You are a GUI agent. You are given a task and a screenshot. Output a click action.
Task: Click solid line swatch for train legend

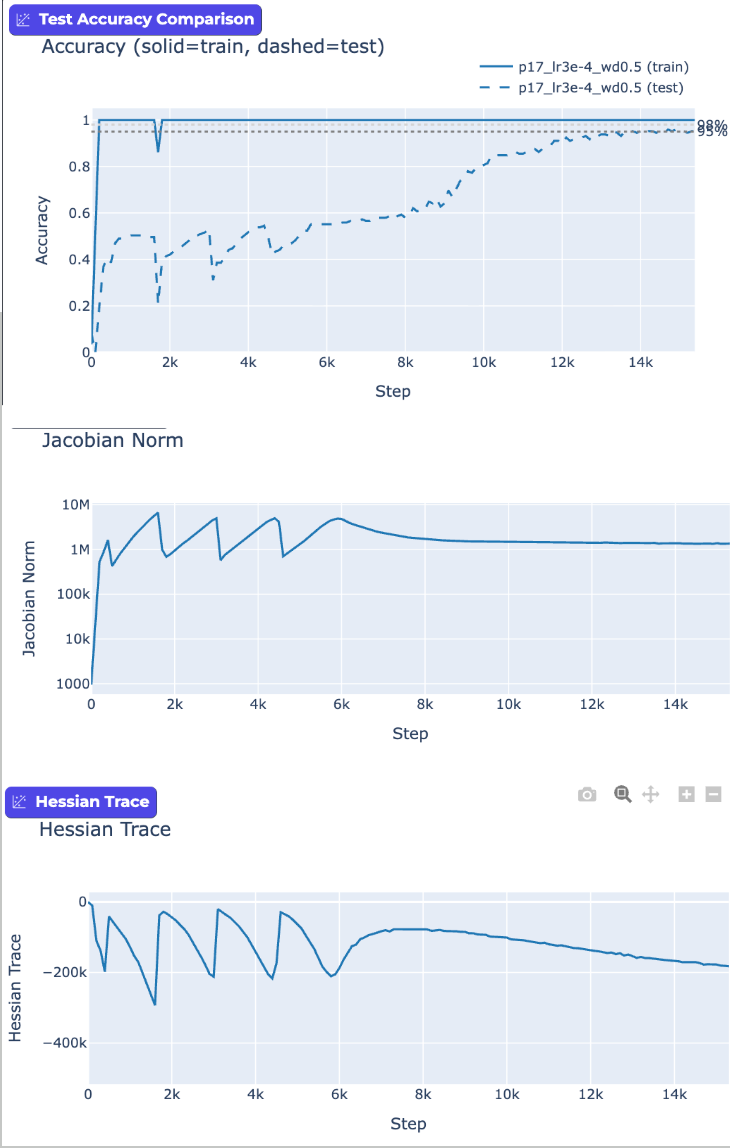pyautogui.click(x=495, y=67)
